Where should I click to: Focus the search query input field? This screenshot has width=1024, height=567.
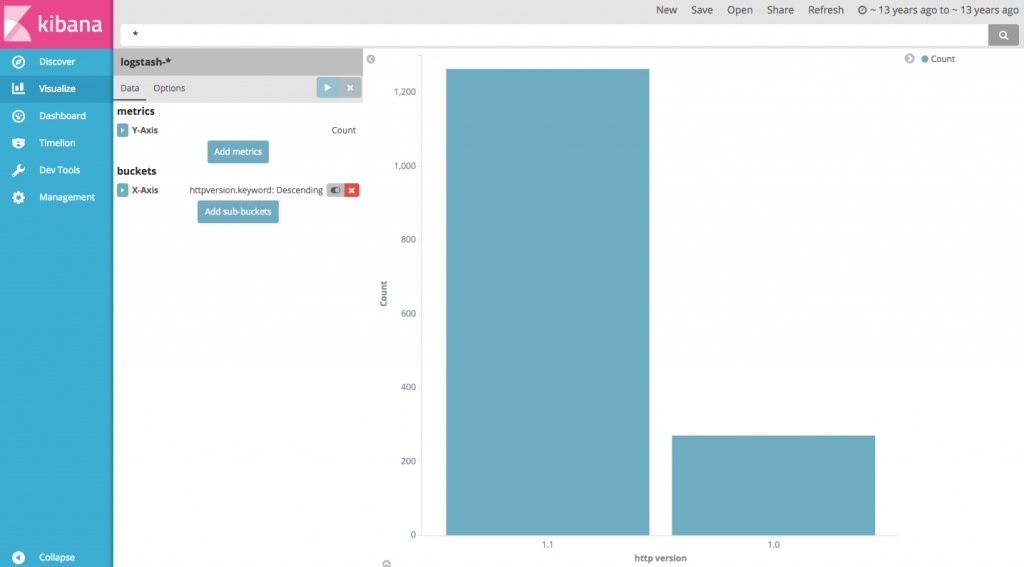click(554, 35)
